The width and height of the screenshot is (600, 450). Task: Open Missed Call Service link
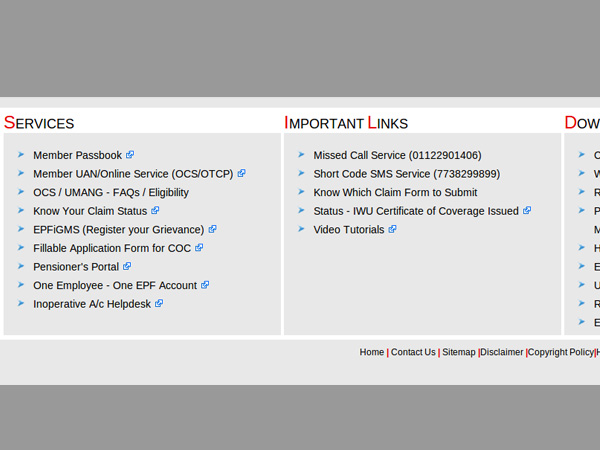396,155
